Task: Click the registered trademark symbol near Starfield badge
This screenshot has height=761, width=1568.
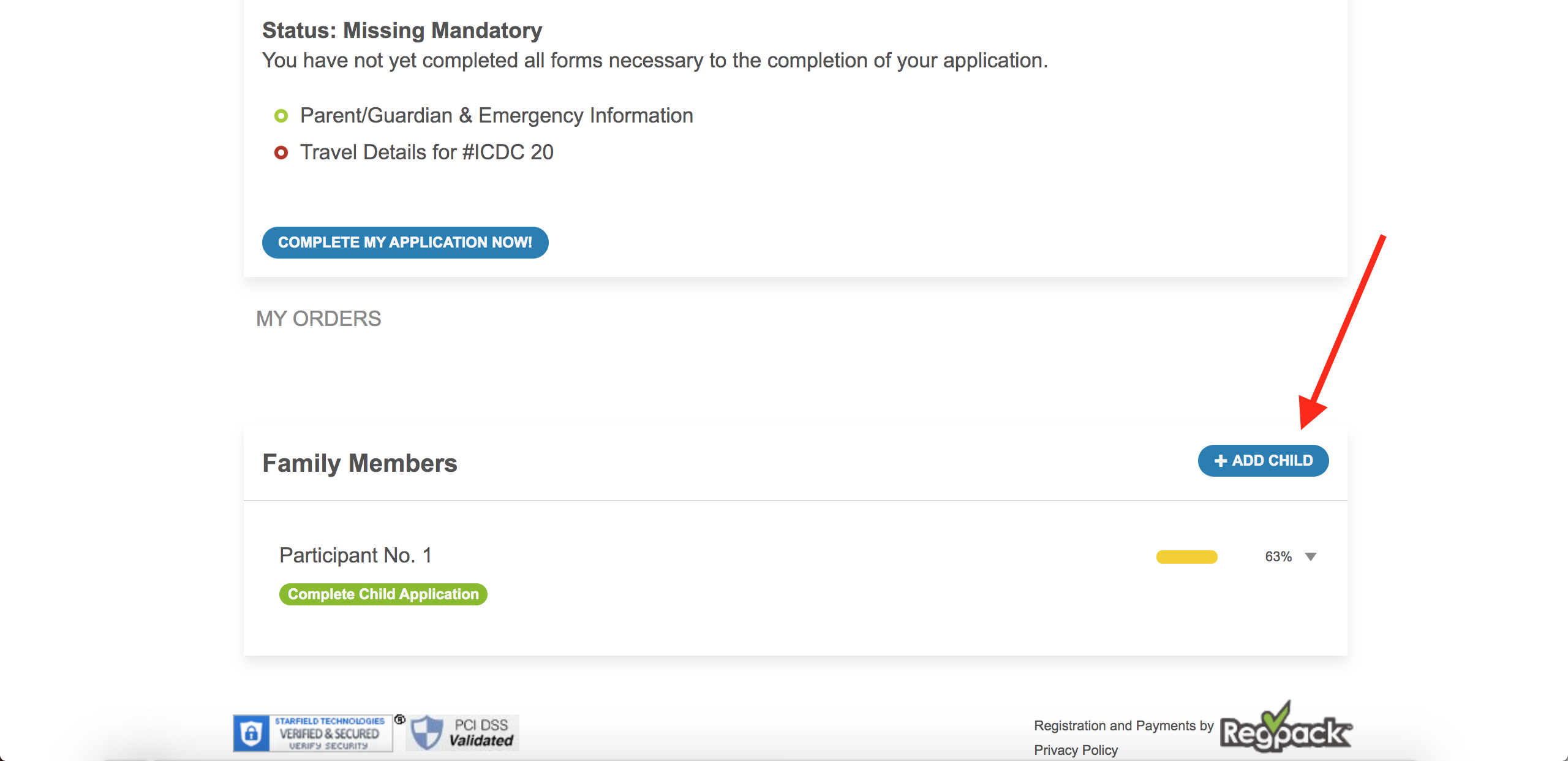Action: tap(400, 719)
